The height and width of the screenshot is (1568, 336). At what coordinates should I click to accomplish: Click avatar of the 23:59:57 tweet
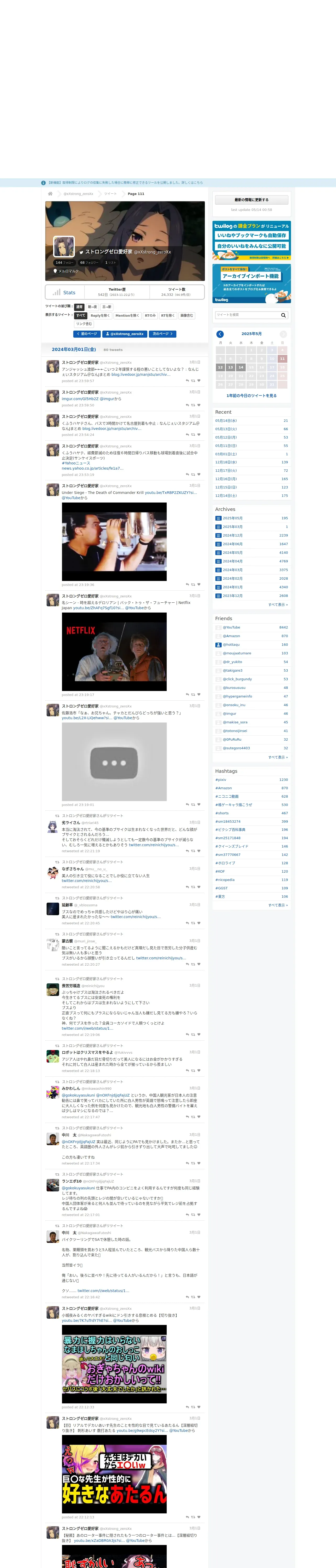(x=53, y=366)
